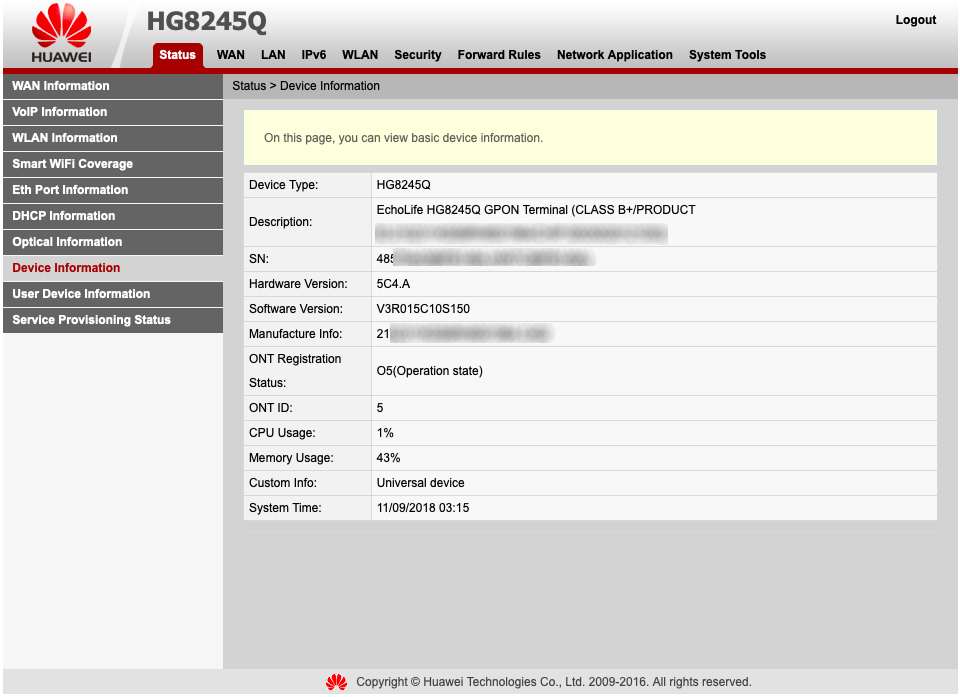Show WLAN Information page
The image size is (960, 697).
(x=113, y=138)
